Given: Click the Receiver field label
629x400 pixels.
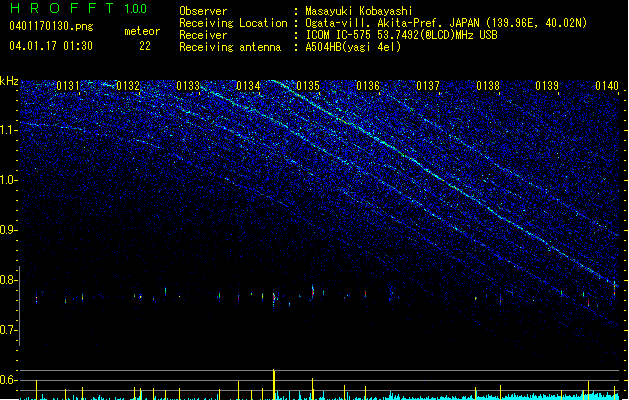Looking at the screenshot, I should point(203,35).
